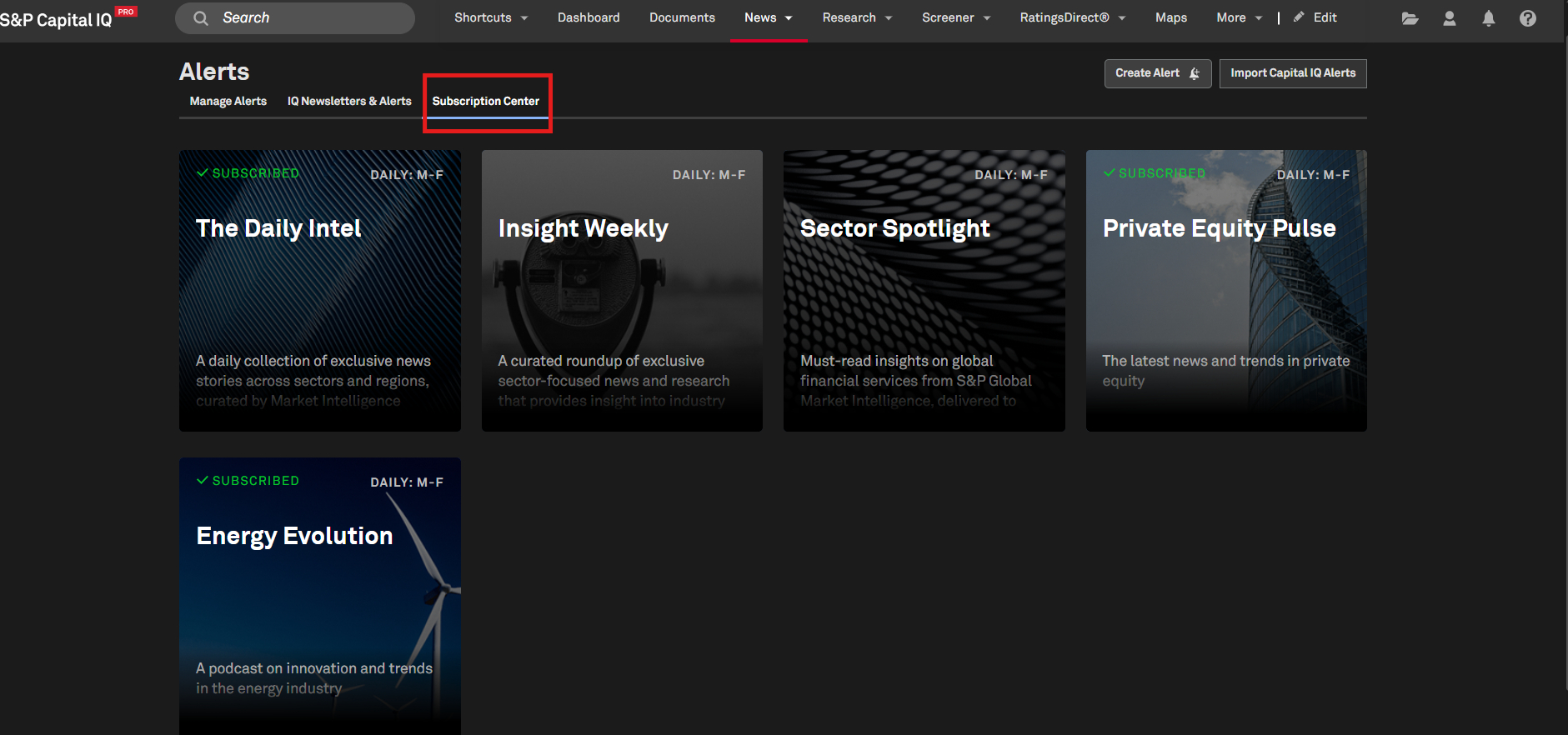Toggle subscription on Energy Evolution card
The height and width of the screenshot is (735, 1568).
(x=248, y=481)
